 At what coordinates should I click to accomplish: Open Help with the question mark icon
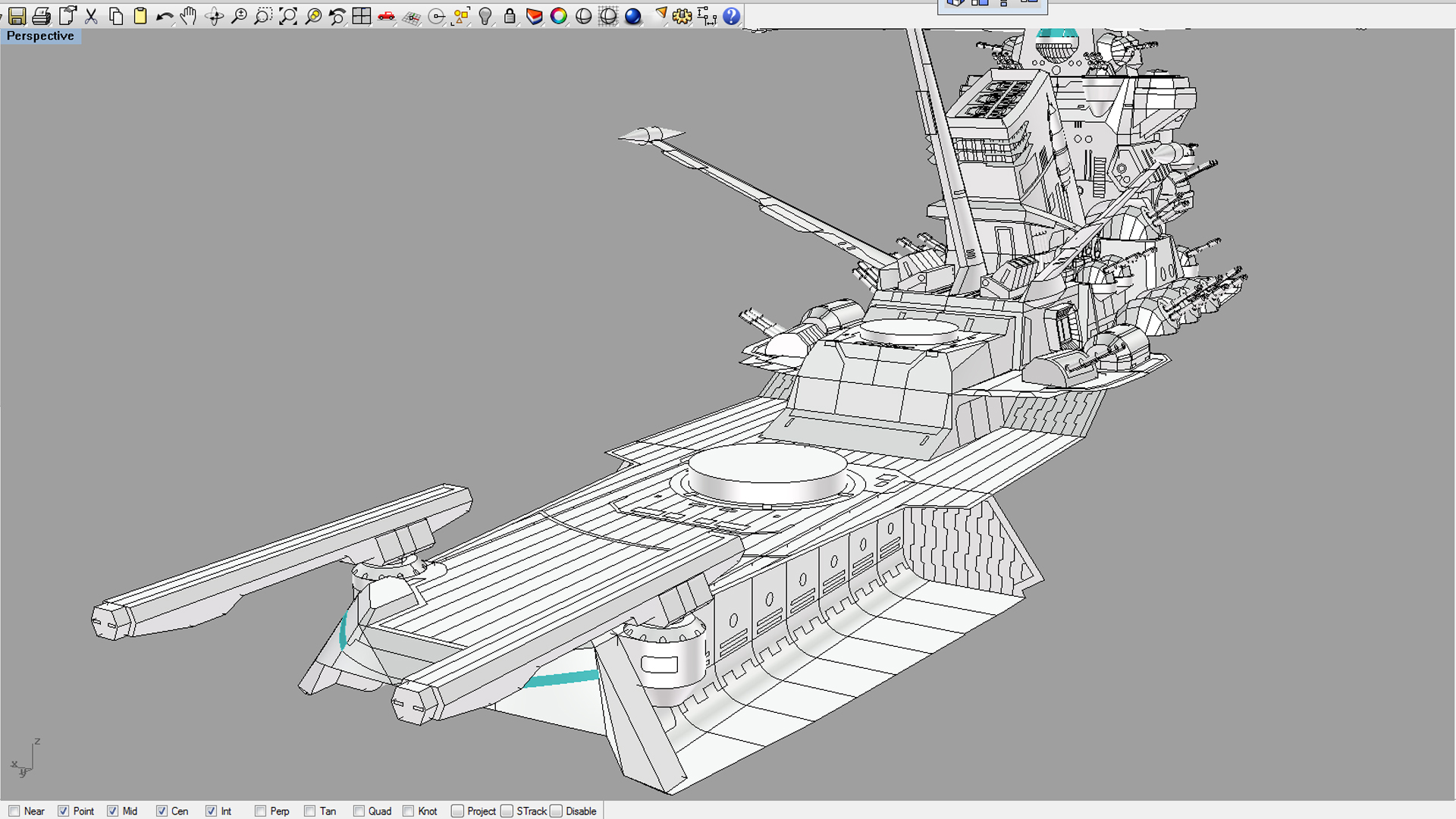click(x=732, y=16)
